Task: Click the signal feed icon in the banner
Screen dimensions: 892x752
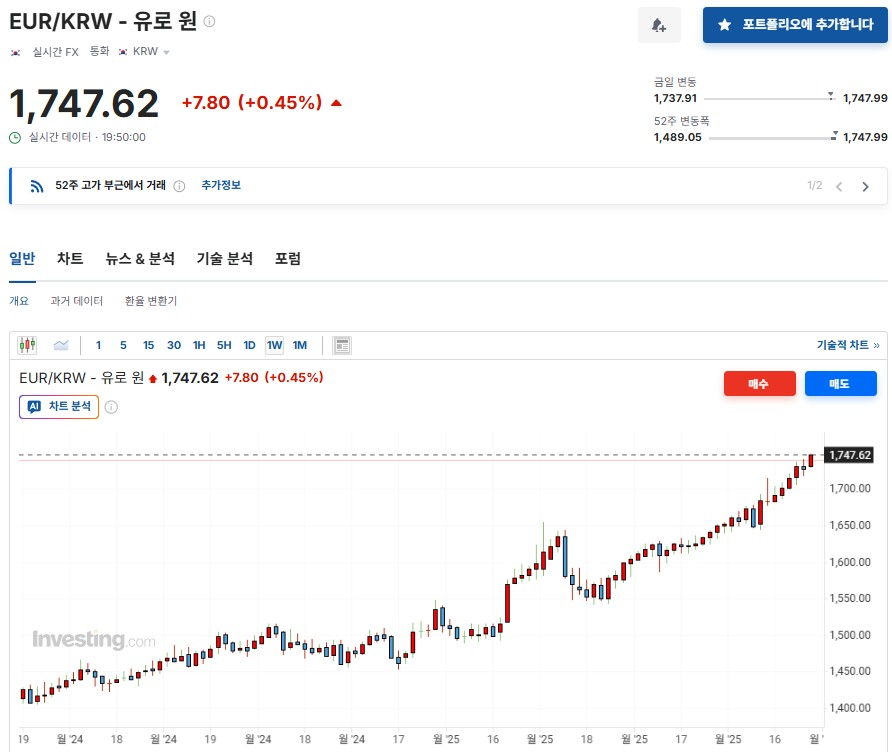Action: (37, 186)
